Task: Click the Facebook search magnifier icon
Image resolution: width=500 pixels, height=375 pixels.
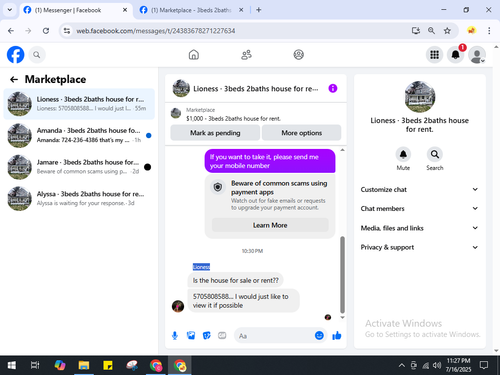Action: [37, 55]
